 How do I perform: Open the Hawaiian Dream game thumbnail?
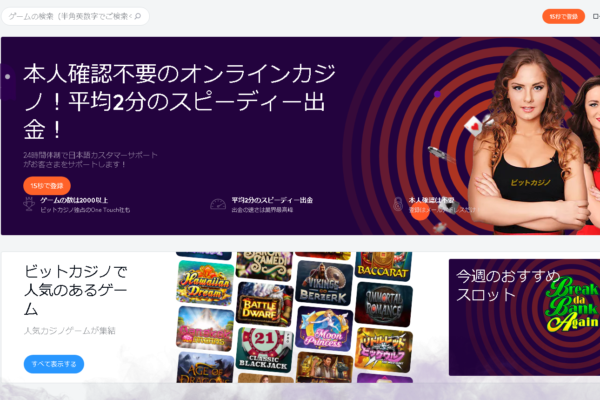tap(205, 282)
